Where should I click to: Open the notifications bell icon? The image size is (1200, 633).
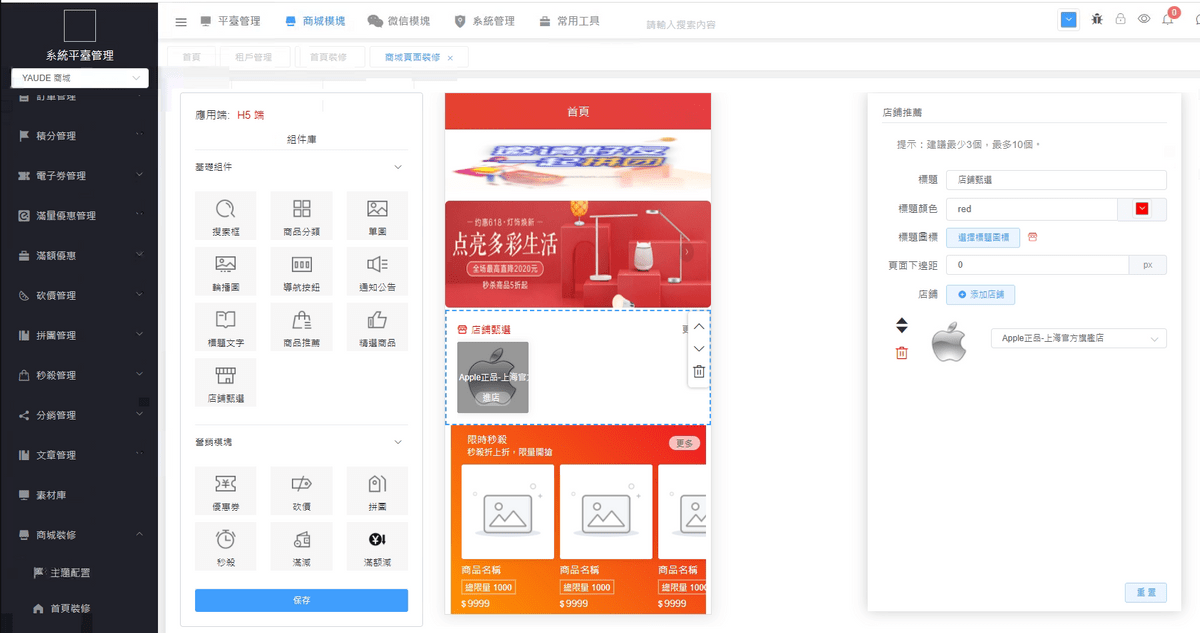(1168, 19)
